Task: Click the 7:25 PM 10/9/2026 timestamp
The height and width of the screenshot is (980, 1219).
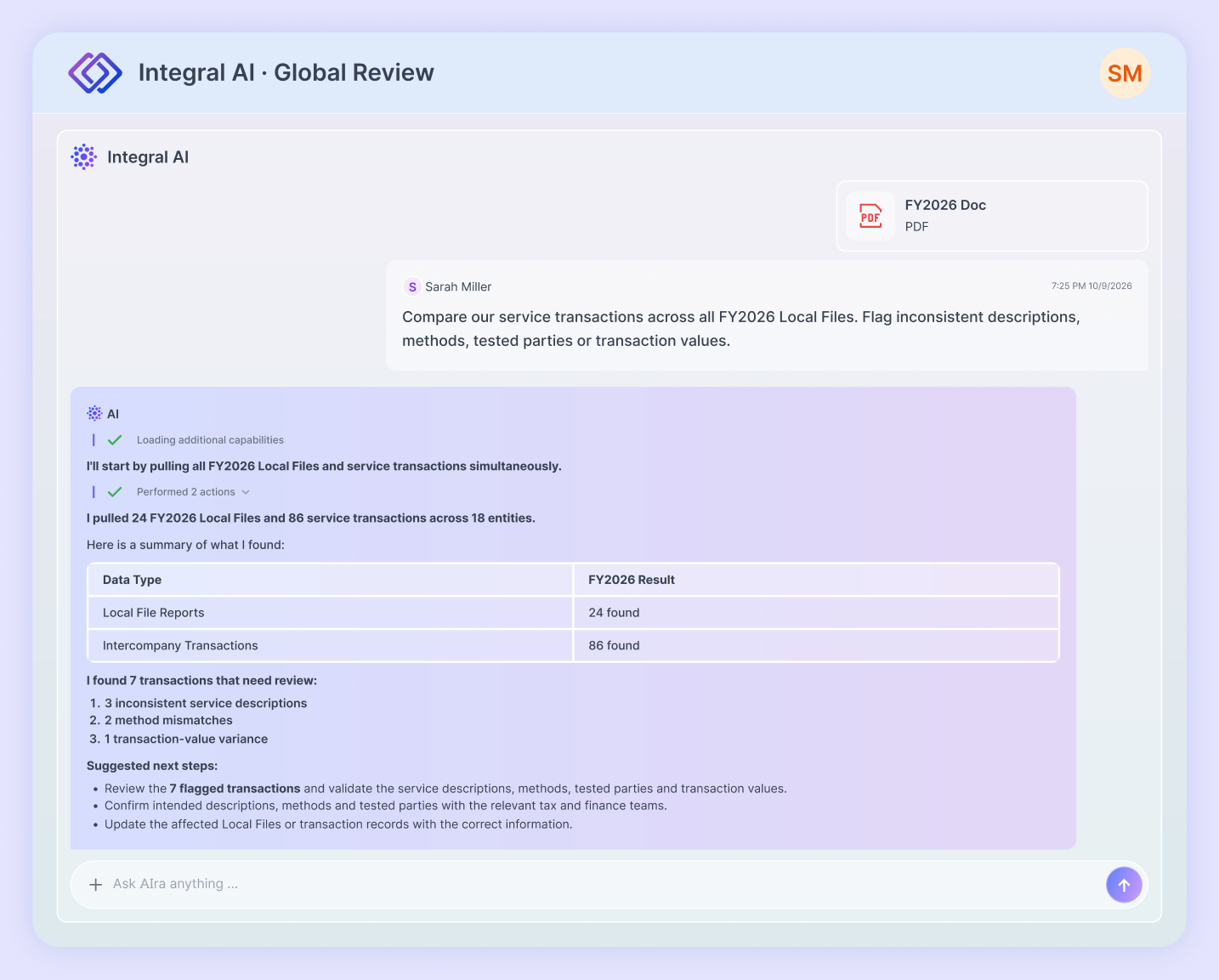Action: (1091, 286)
